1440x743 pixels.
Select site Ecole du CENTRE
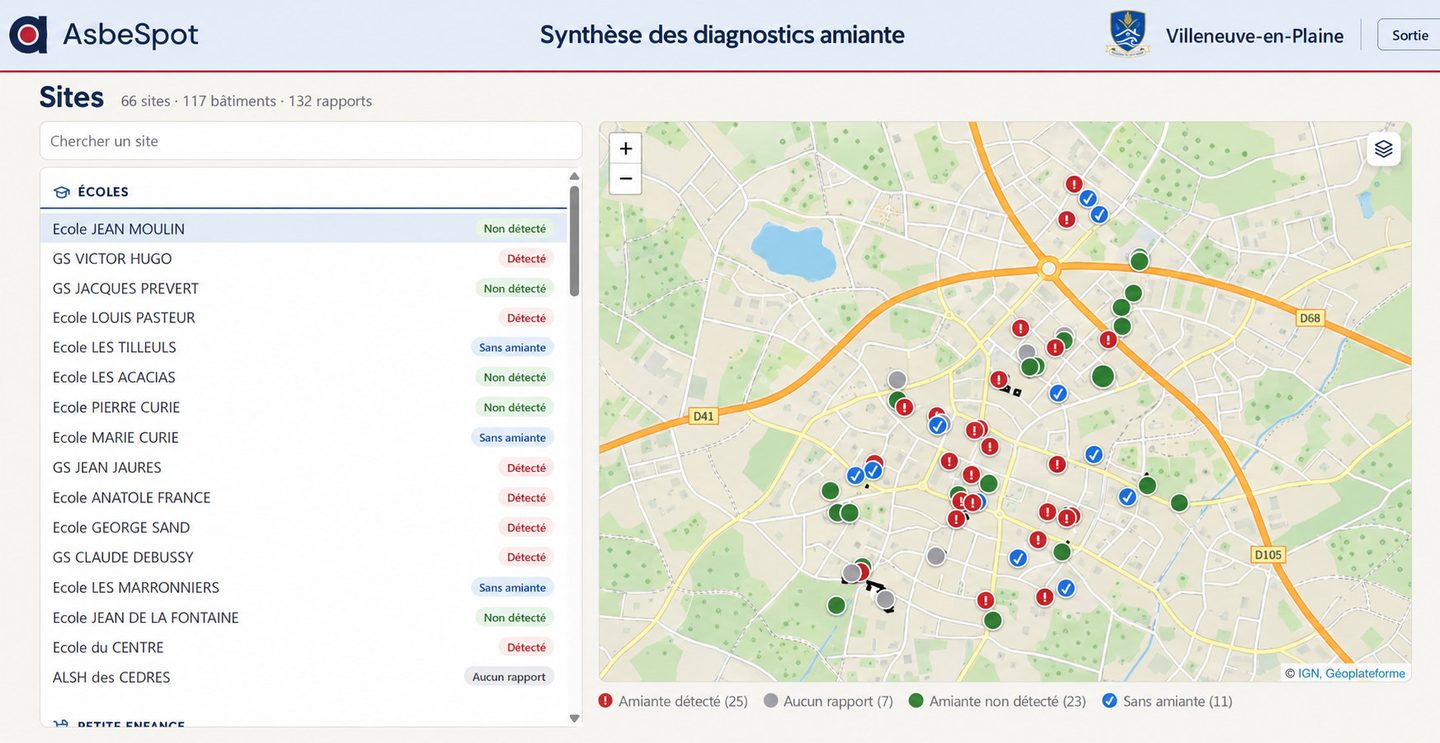[x=303, y=647]
